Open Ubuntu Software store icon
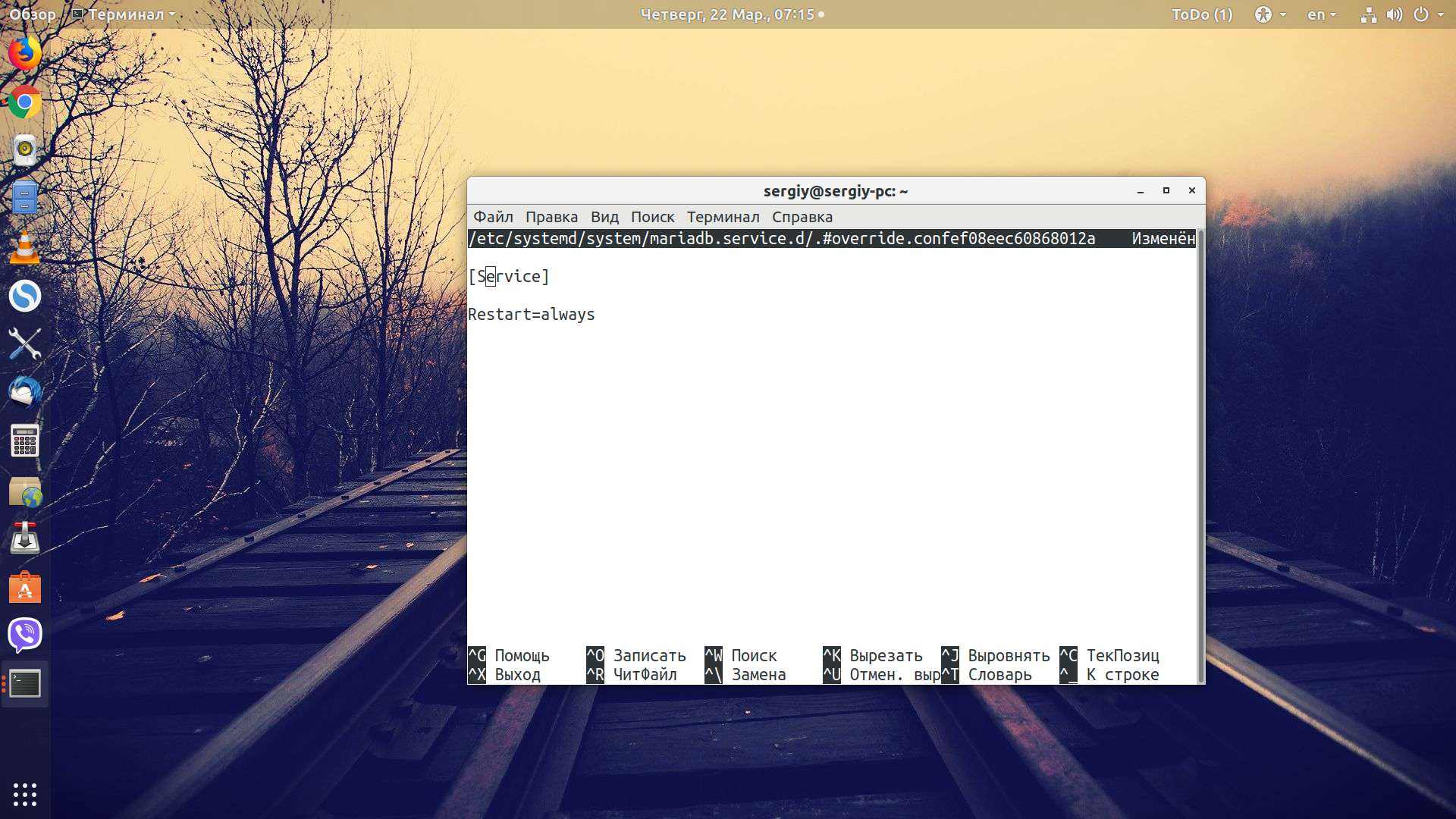This screenshot has height=819, width=1456. (25, 587)
